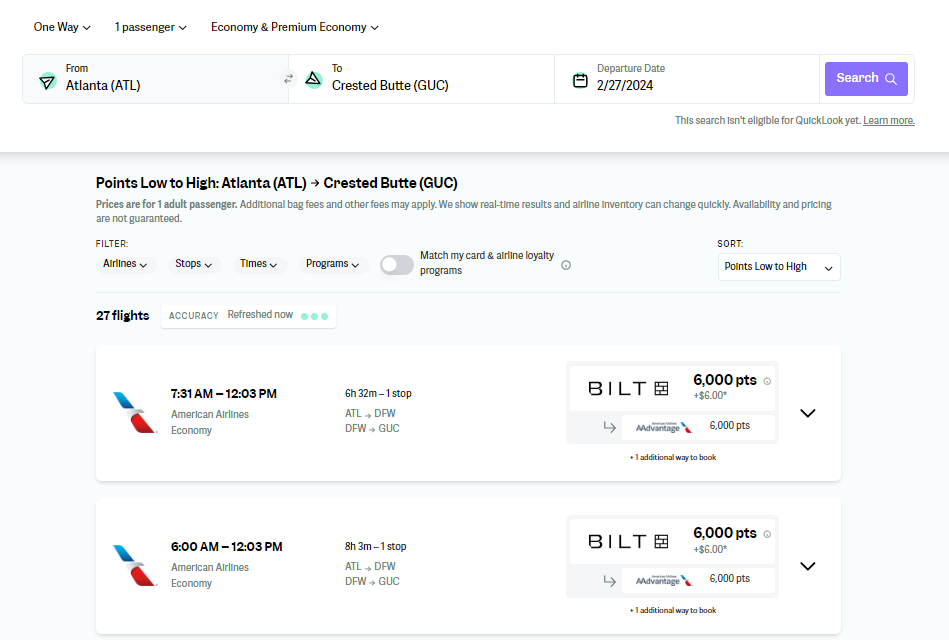Screen dimensions: 949x640
Task: Enable Match my card & airline loyalty toggle
Action: [x=396, y=265]
